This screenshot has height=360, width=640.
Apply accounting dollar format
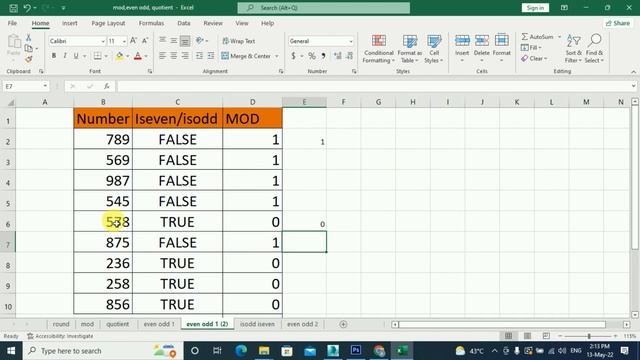coord(293,56)
